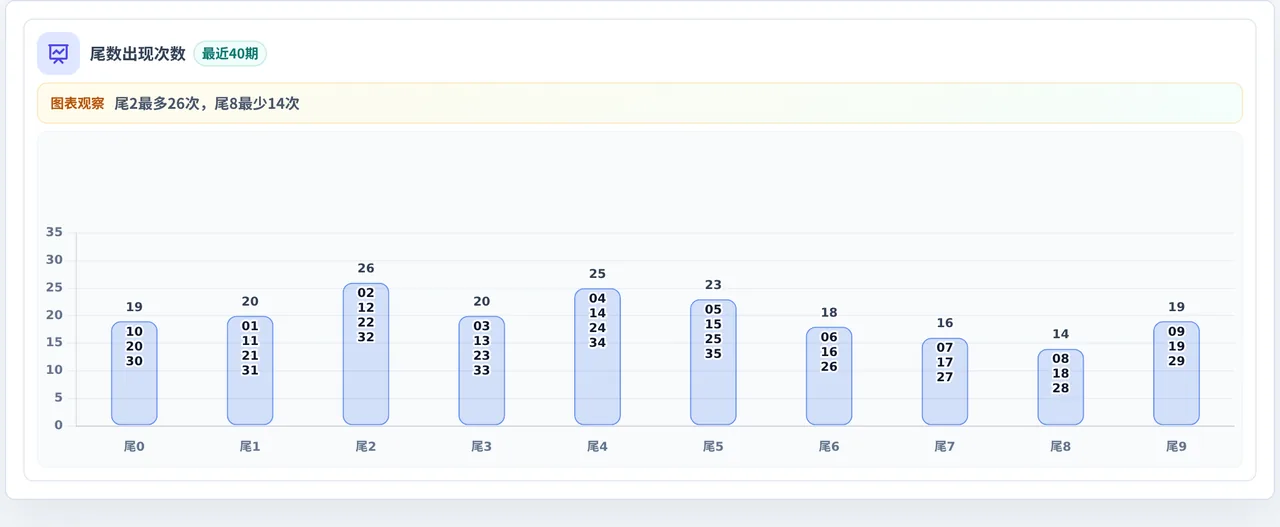Click the 尾2 x-axis label

366,447
